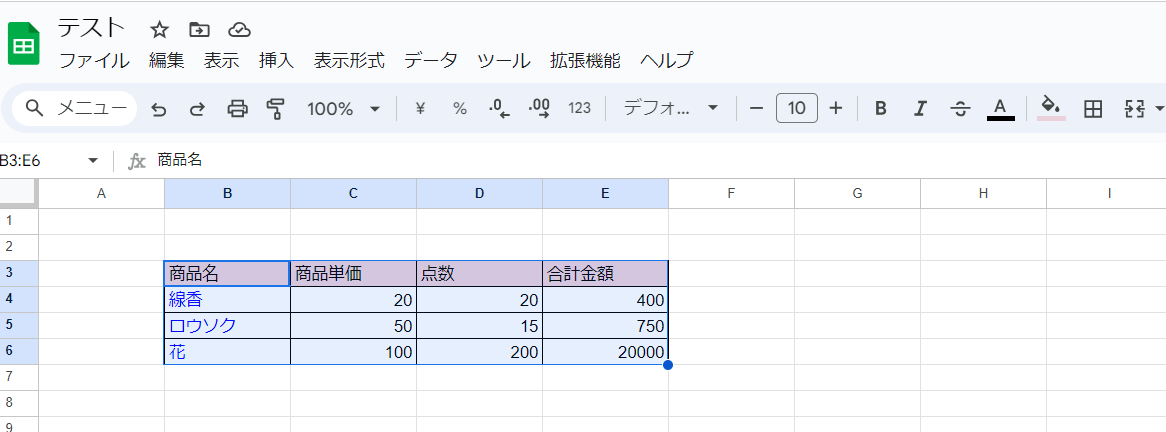Click the redo arrow icon
This screenshot has height=432, width=1166.
pos(197,109)
